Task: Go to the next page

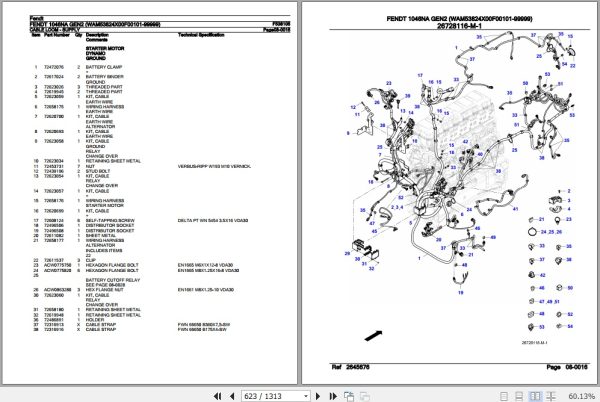Action: pos(318,396)
